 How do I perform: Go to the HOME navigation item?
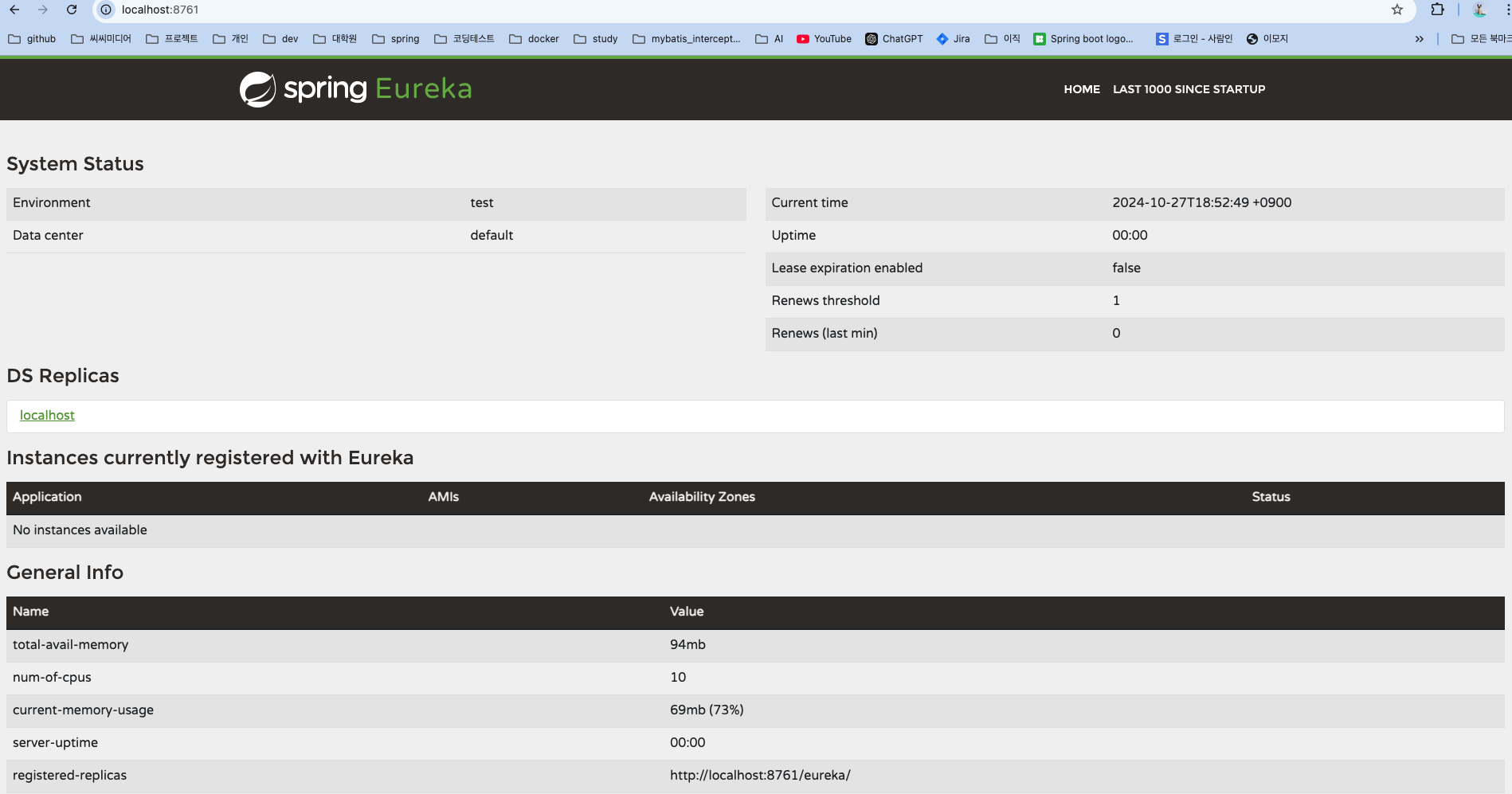tap(1081, 89)
